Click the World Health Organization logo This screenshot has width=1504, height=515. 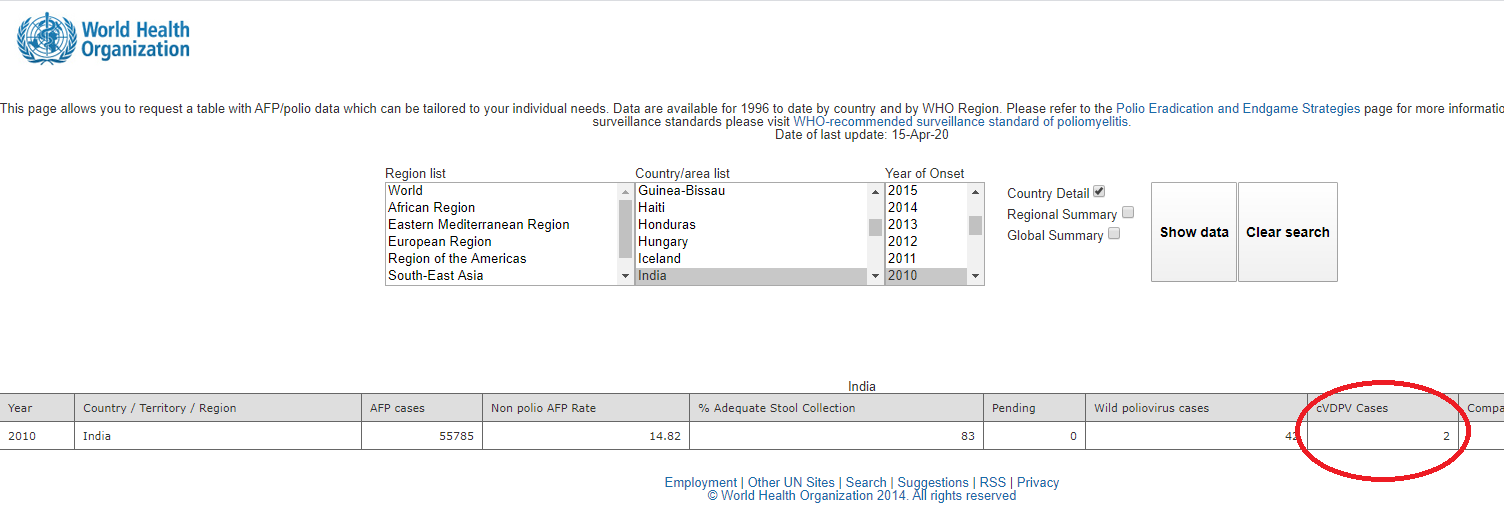click(x=104, y=39)
